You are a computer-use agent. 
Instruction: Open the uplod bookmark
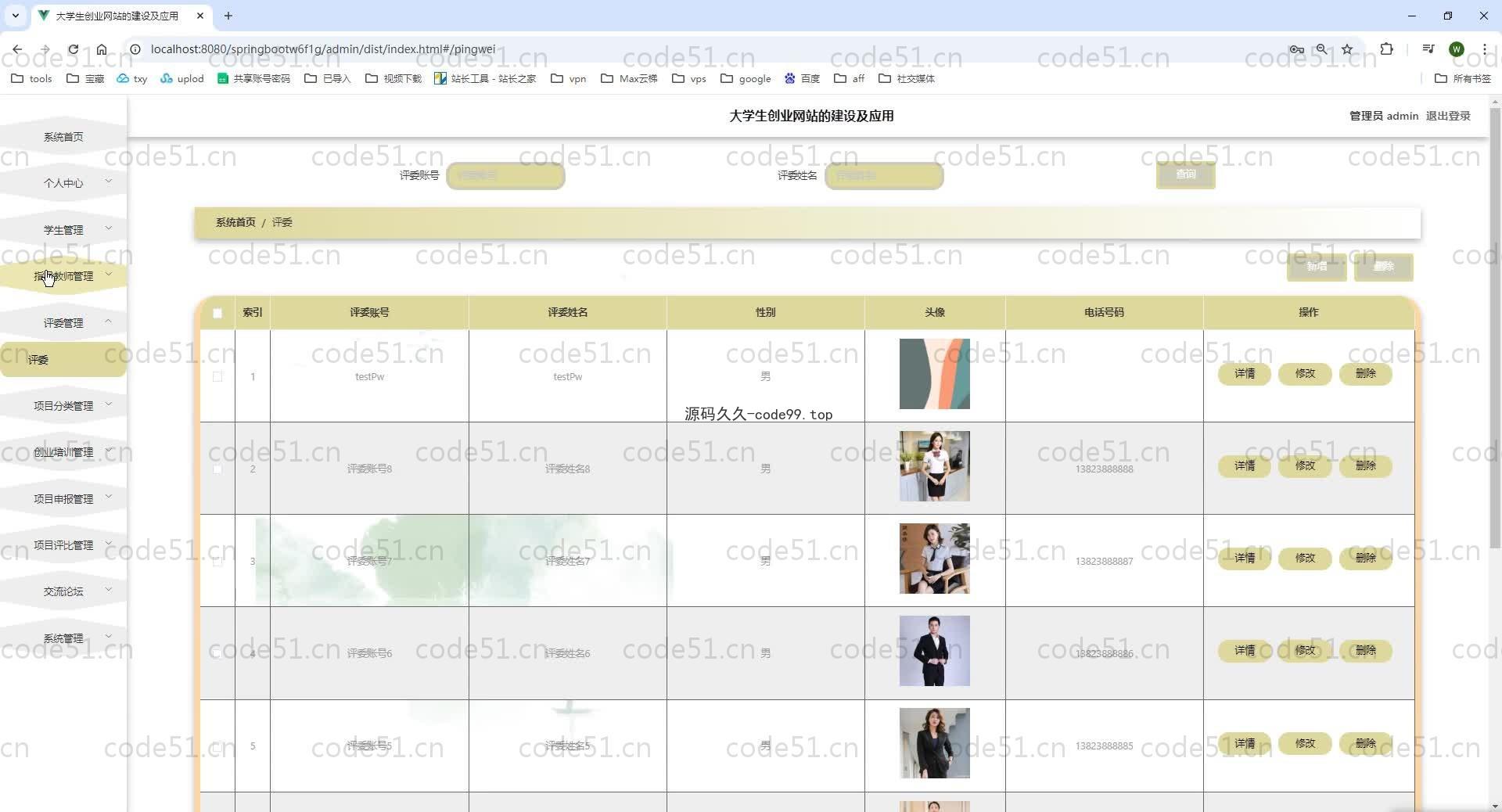pyautogui.click(x=182, y=78)
